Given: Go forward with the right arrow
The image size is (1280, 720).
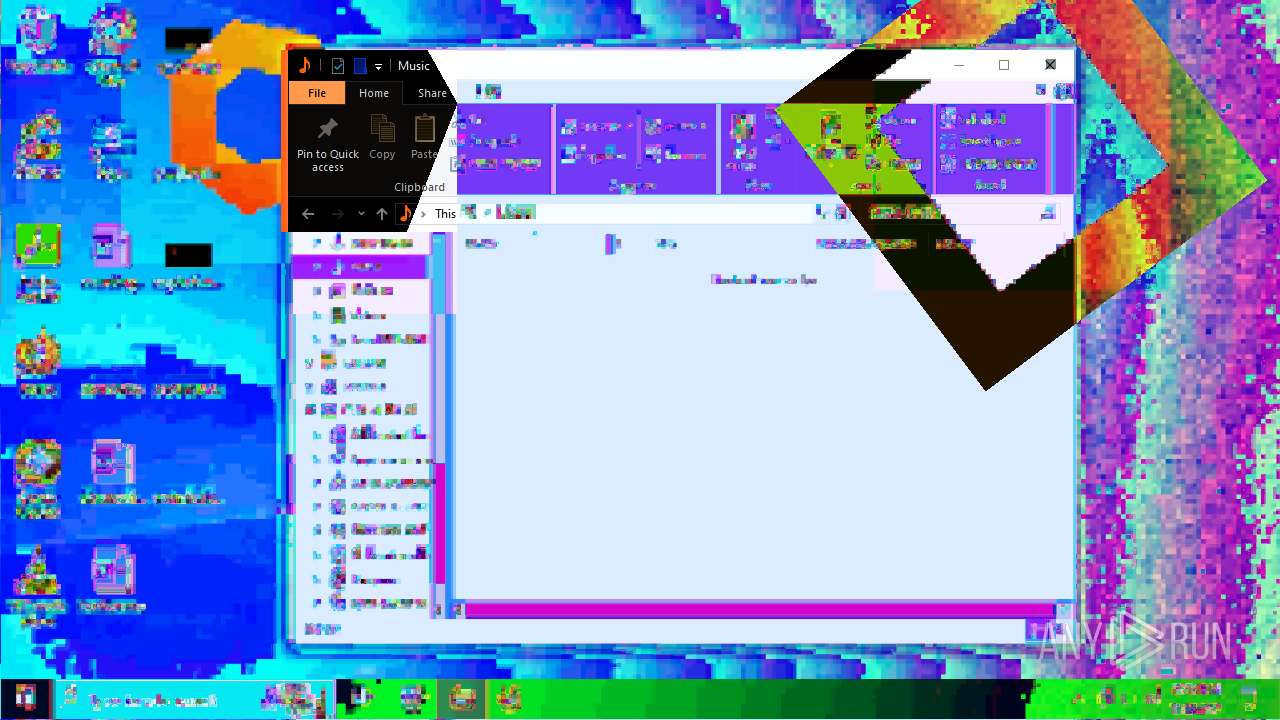Looking at the screenshot, I should (x=337, y=214).
